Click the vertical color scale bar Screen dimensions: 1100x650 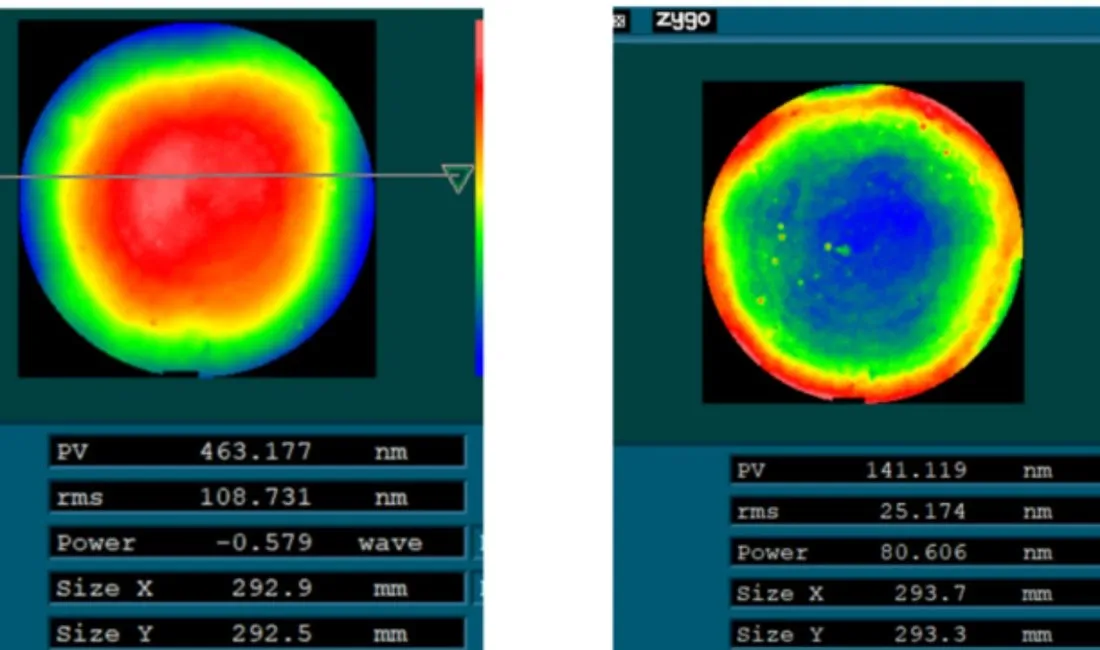pos(478,198)
